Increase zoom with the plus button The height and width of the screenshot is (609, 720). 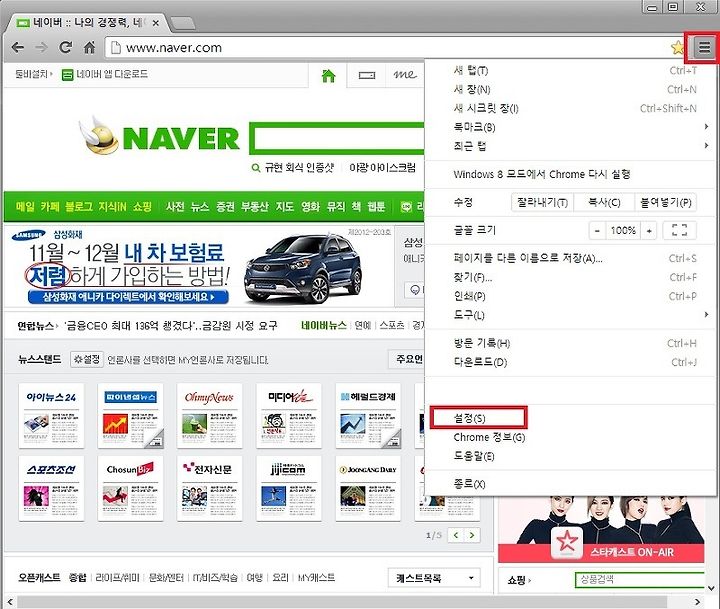click(649, 231)
